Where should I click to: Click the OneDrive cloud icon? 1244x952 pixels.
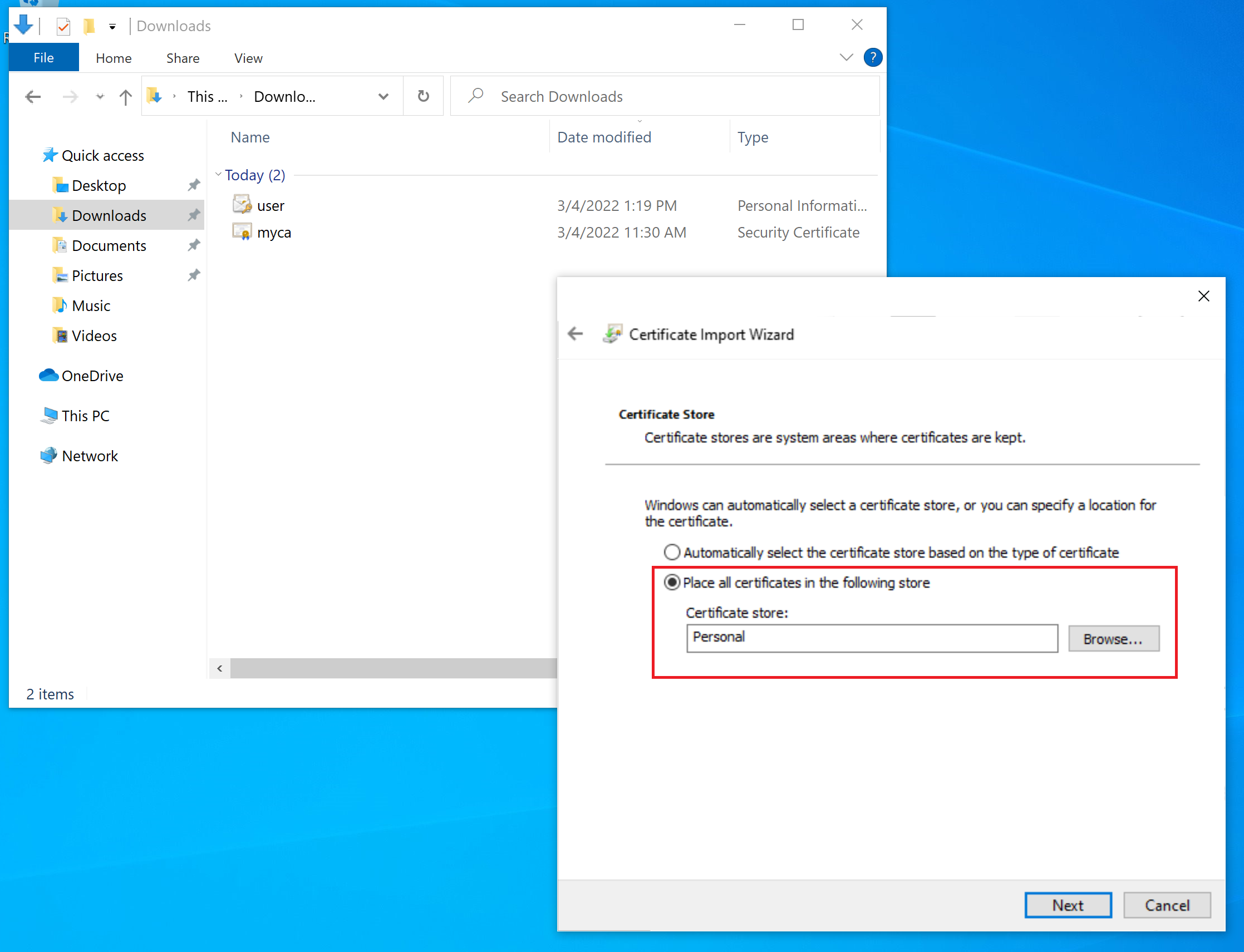point(49,375)
